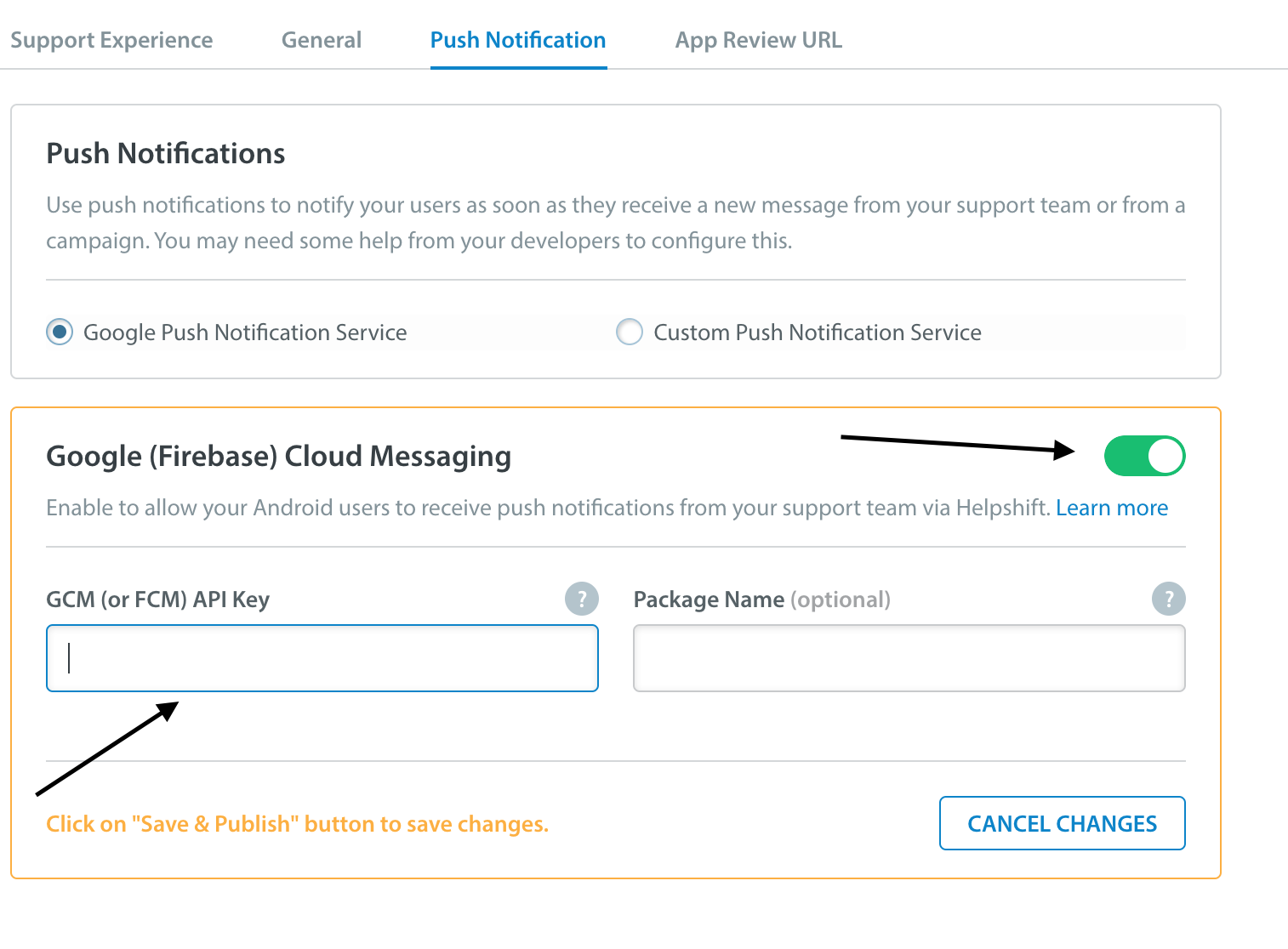1288x949 pixels.
Task: Disable the Firebase Cloud Messaging toggle
Action: (x=1144, y=456)
